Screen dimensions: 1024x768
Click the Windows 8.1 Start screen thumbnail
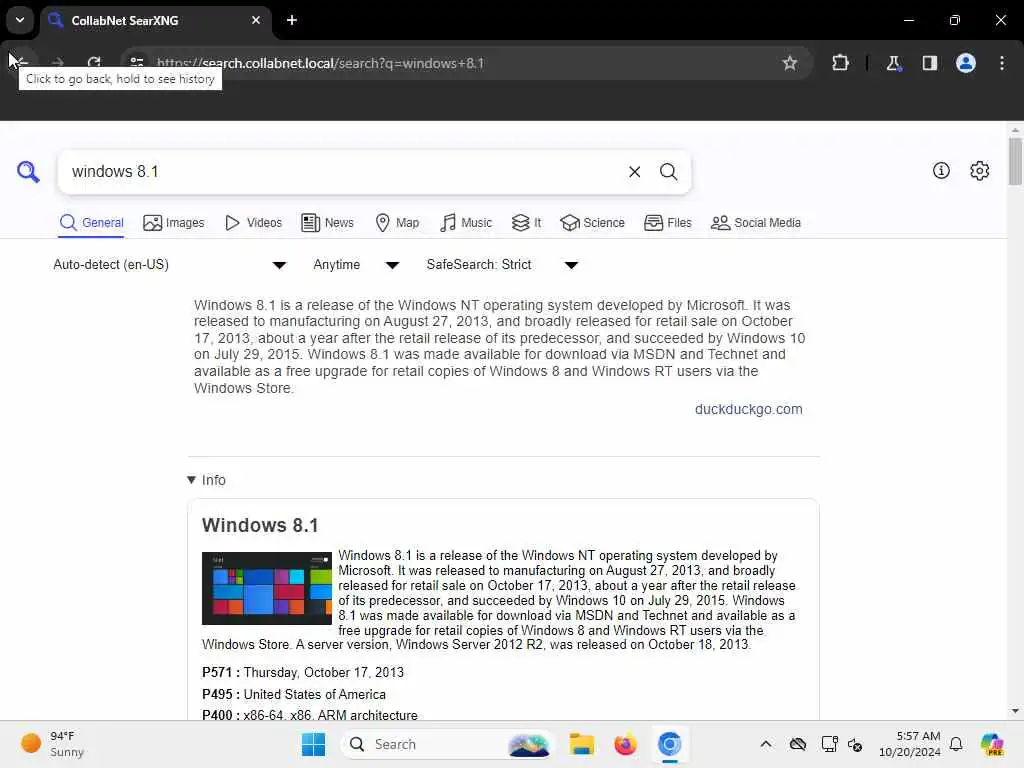pos(266,588)
